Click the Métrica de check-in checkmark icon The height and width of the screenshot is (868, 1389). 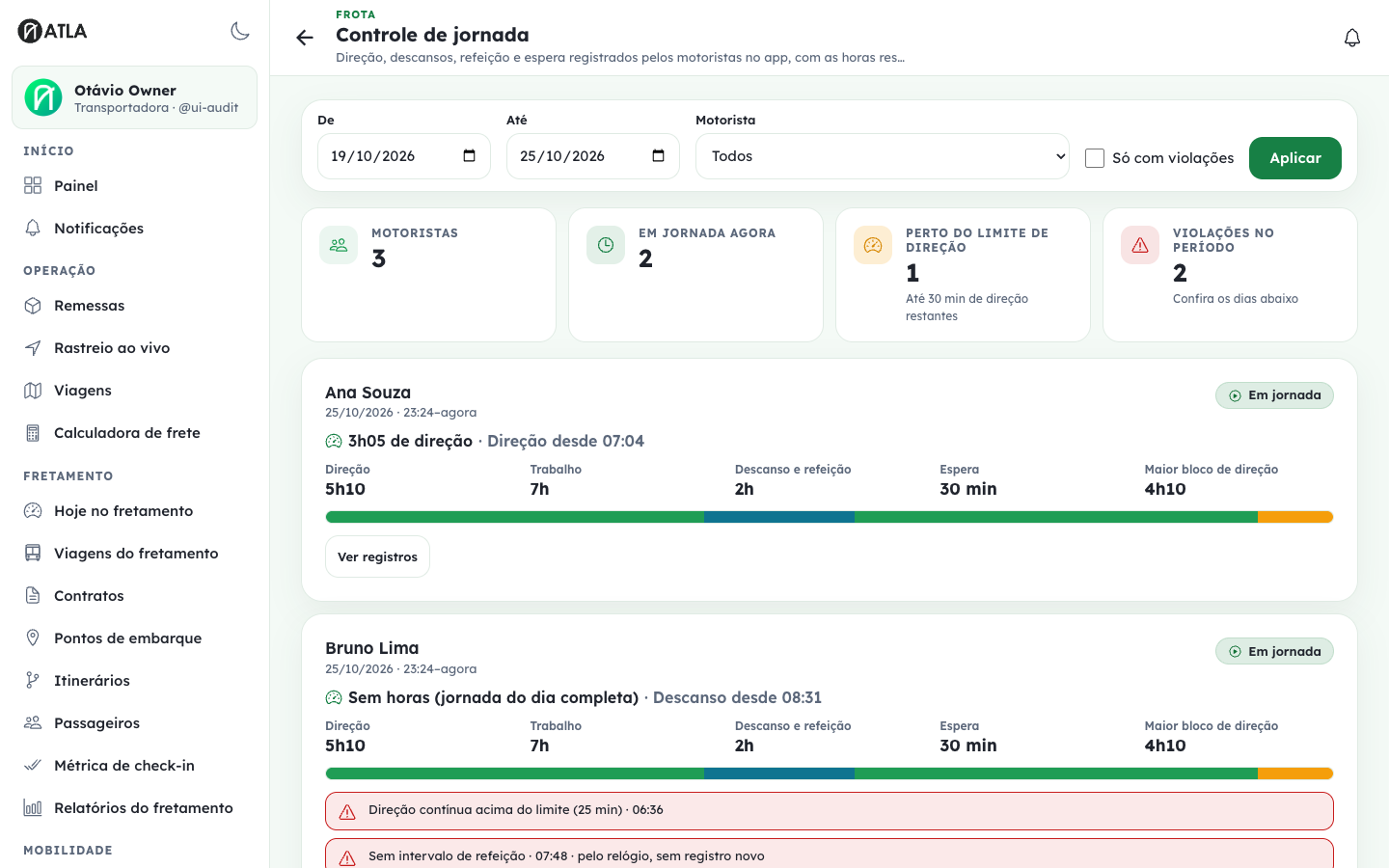pos(33,766)
